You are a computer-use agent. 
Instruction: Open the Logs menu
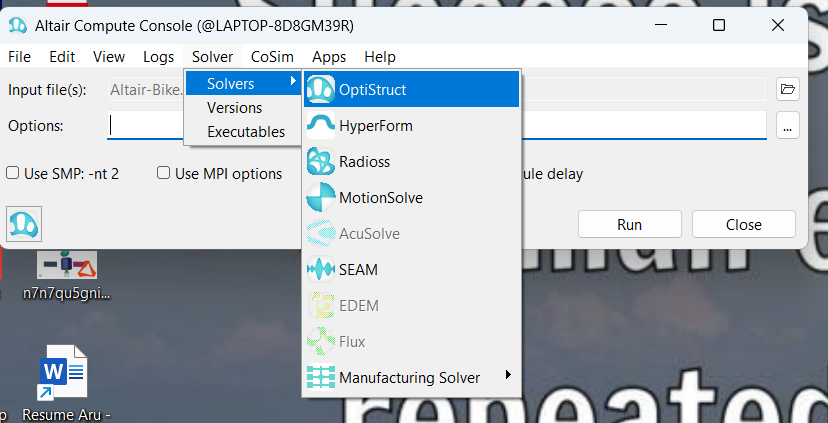click(x=158, y=57)
